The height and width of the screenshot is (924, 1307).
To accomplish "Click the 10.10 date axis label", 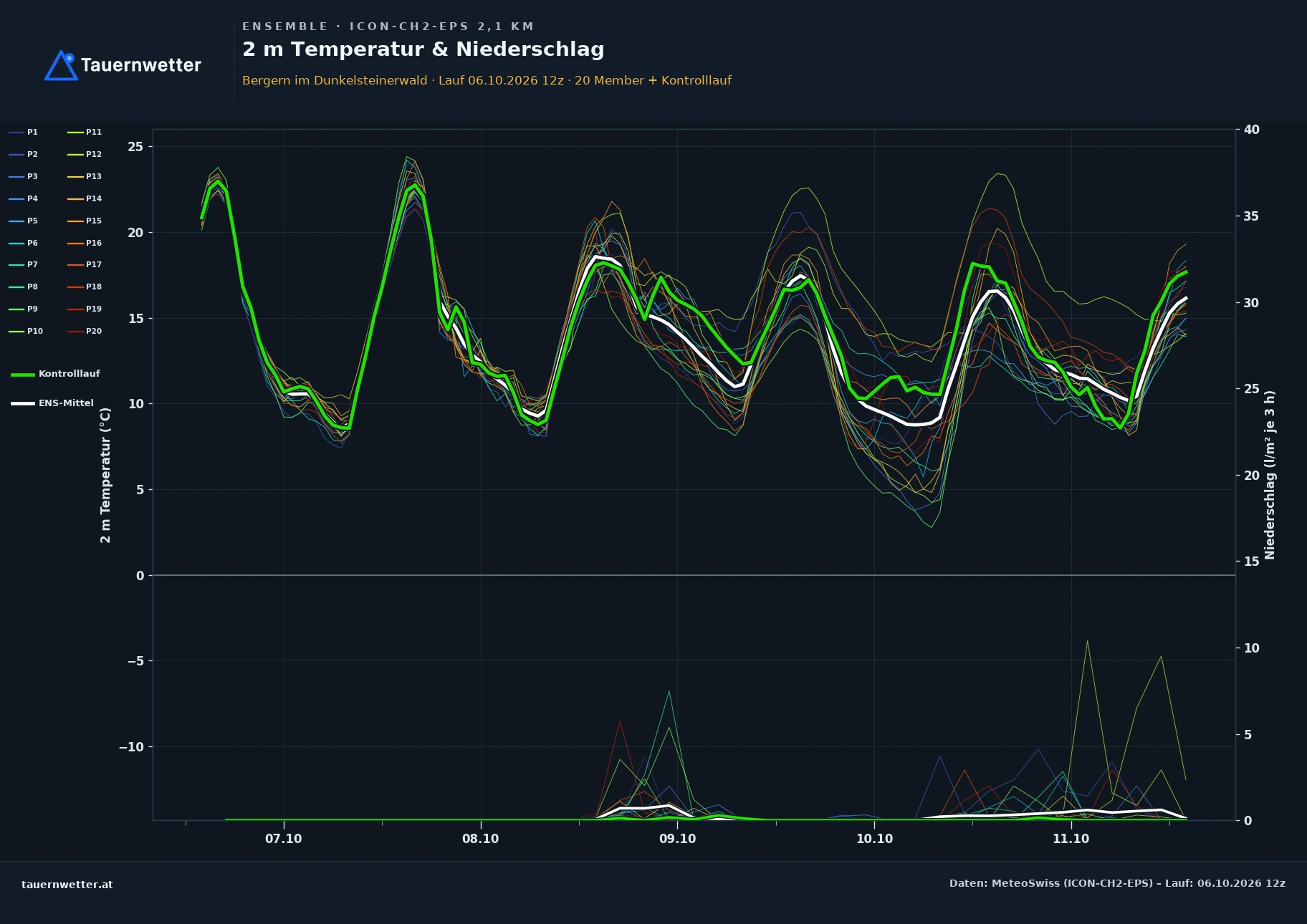I will point(874,839).
